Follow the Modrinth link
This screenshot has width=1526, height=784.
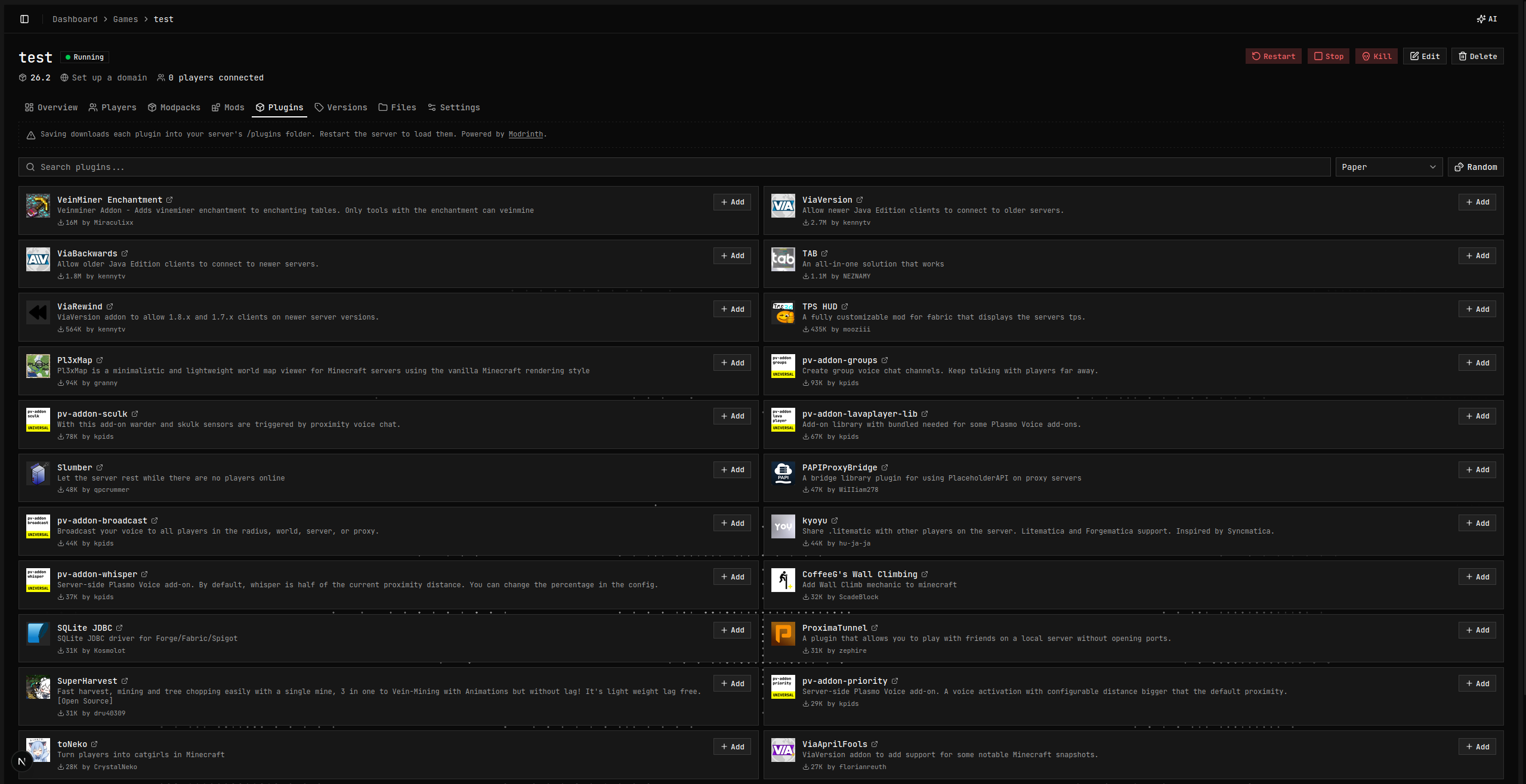[526, 134]
